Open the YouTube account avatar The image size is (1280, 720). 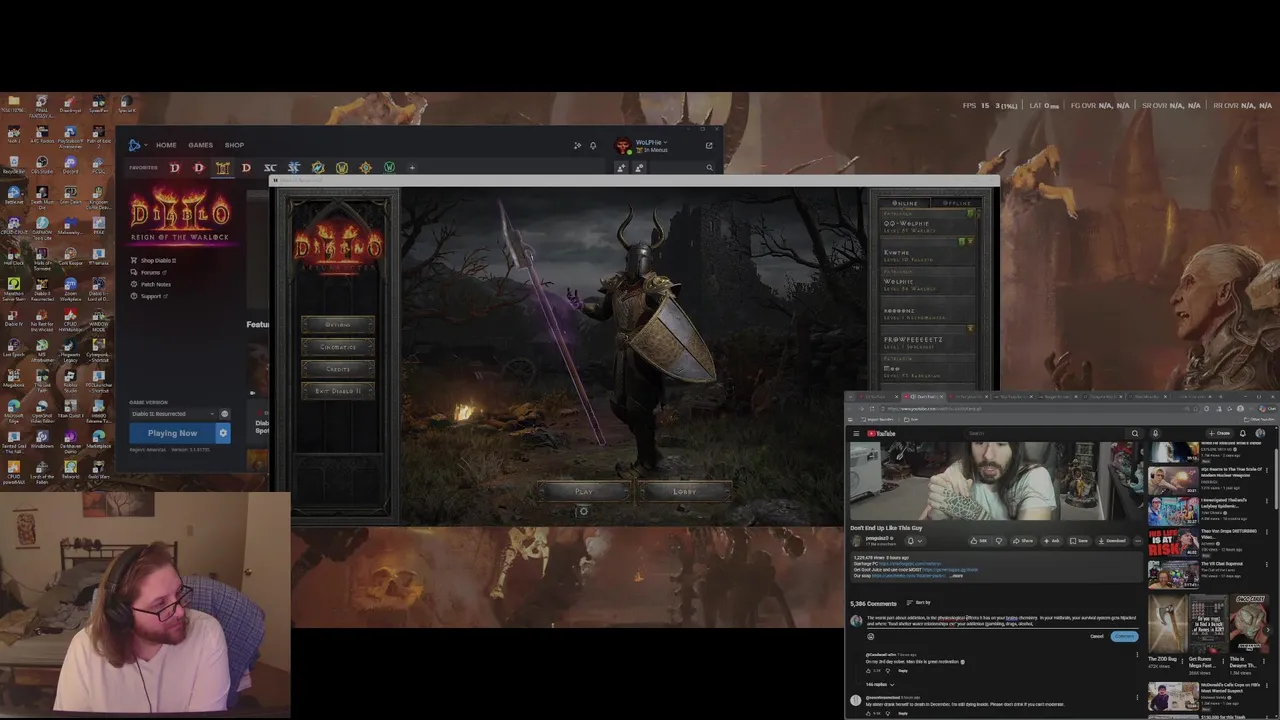click(1260, 433)
